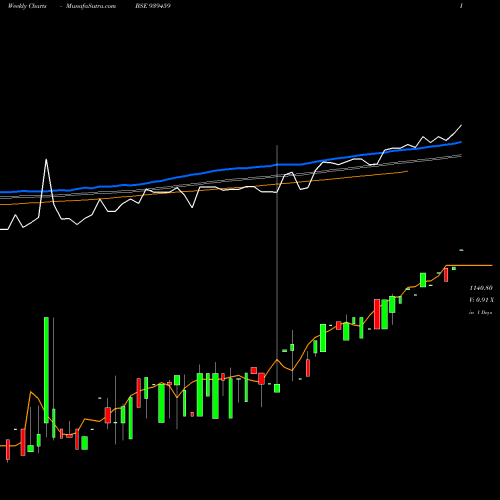Click the "in 1 Days" text
The width and height of the screenshot is (500, 500).
480,312
